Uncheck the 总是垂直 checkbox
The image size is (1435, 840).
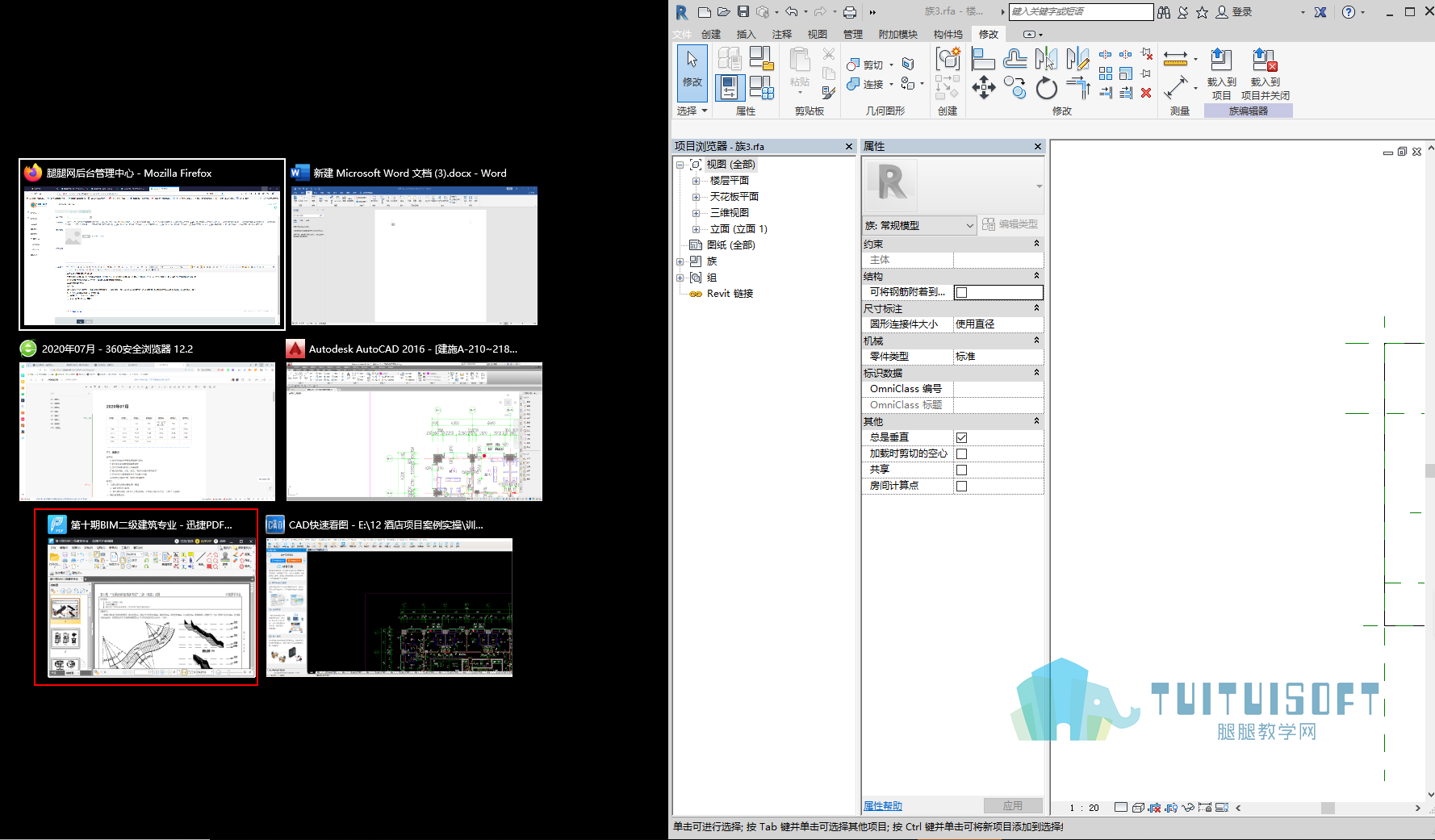pyautogui.click(x=961, y=437)
